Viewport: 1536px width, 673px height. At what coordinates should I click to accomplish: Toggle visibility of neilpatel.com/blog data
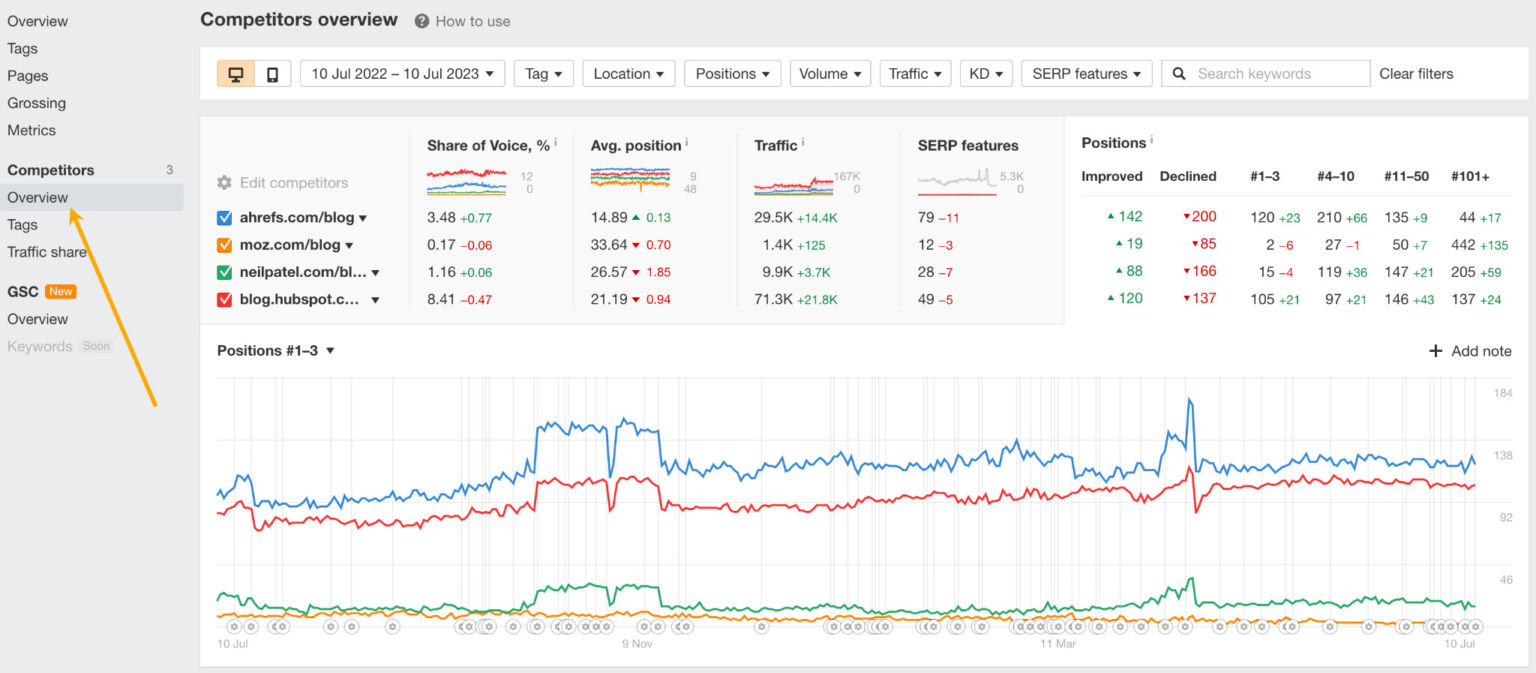click(224, 272)
